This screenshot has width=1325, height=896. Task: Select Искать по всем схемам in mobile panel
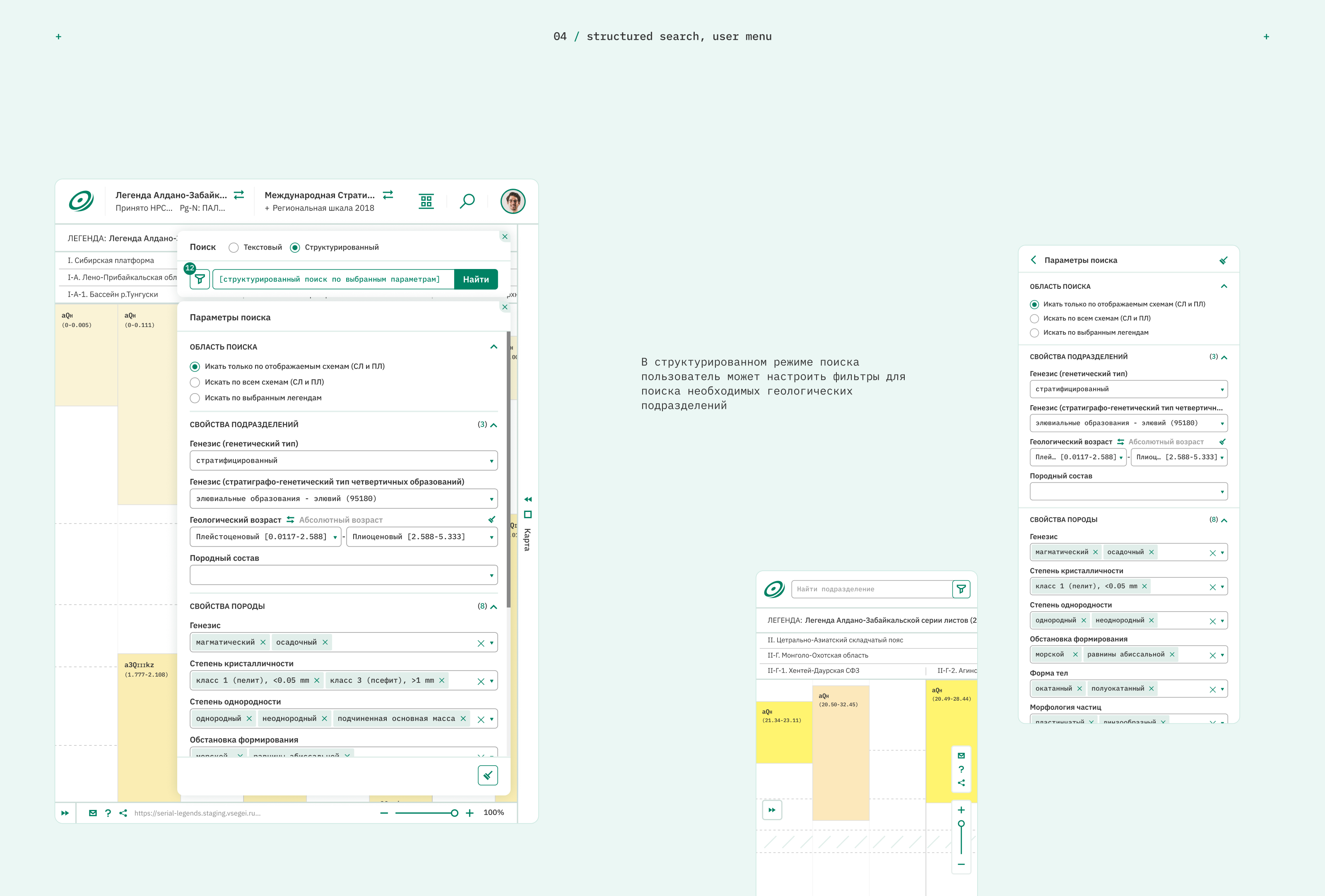(1091, 318)
